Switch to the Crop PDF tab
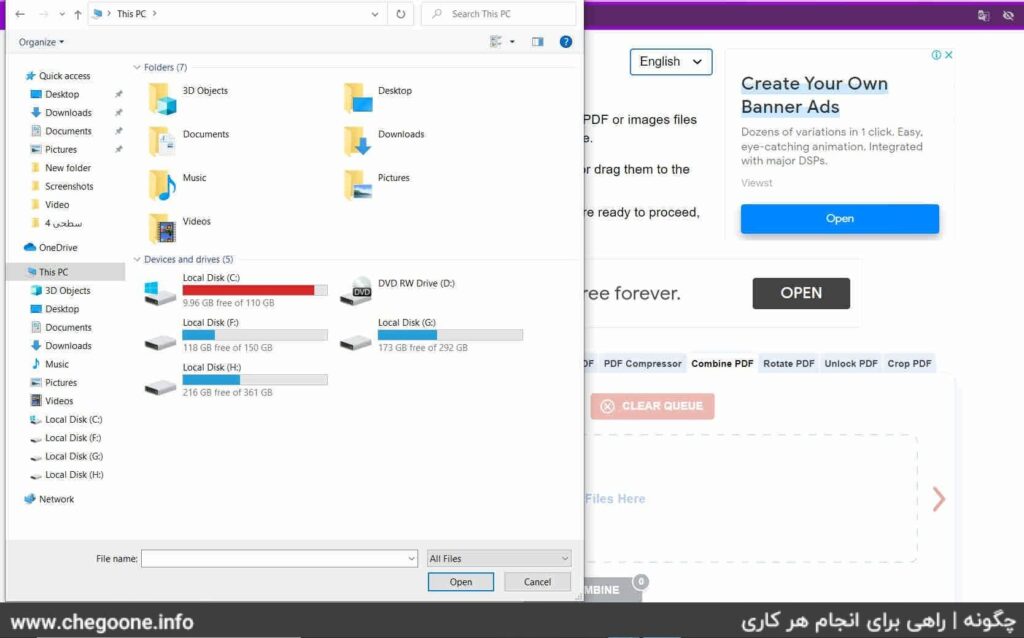The height and width of the screenshot is (638, 1024). (909, 364)
